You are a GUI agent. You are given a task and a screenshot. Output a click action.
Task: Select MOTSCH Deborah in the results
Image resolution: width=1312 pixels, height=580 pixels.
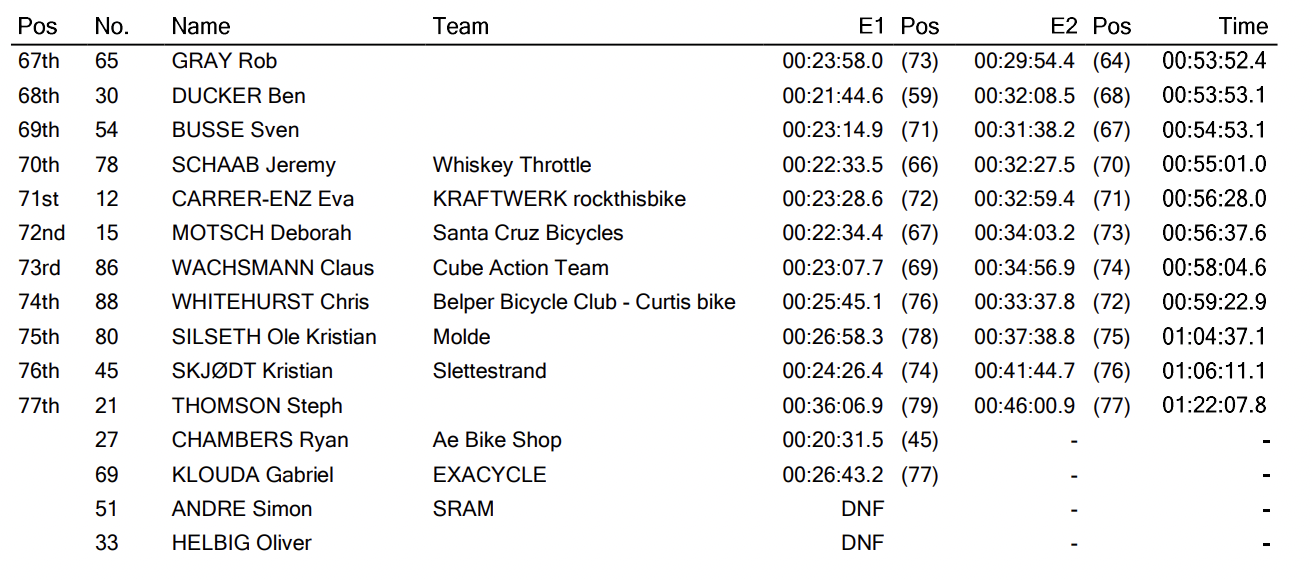[262, 233]
